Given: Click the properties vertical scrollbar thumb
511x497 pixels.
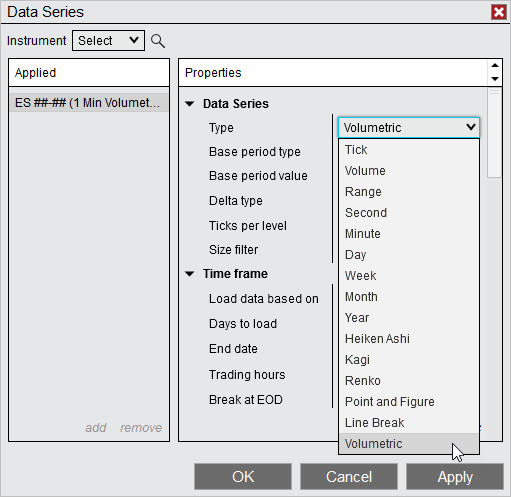Looking at the screenshot, I should pyautogui.click(x=494, y=133).
